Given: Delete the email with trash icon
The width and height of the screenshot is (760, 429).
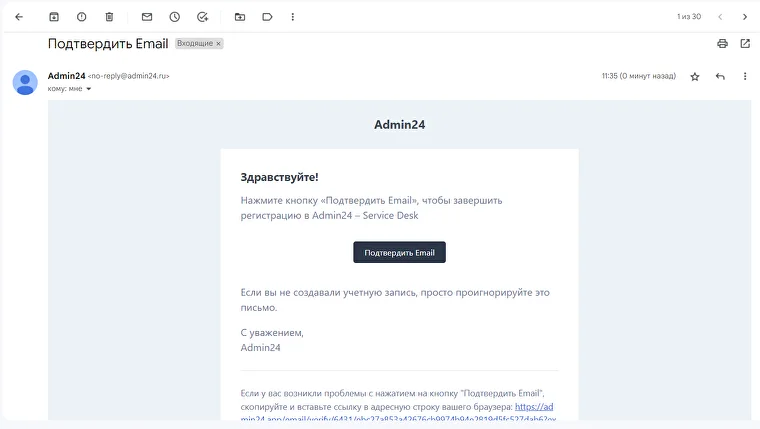Looking at the screenshot, I should 109,17.
